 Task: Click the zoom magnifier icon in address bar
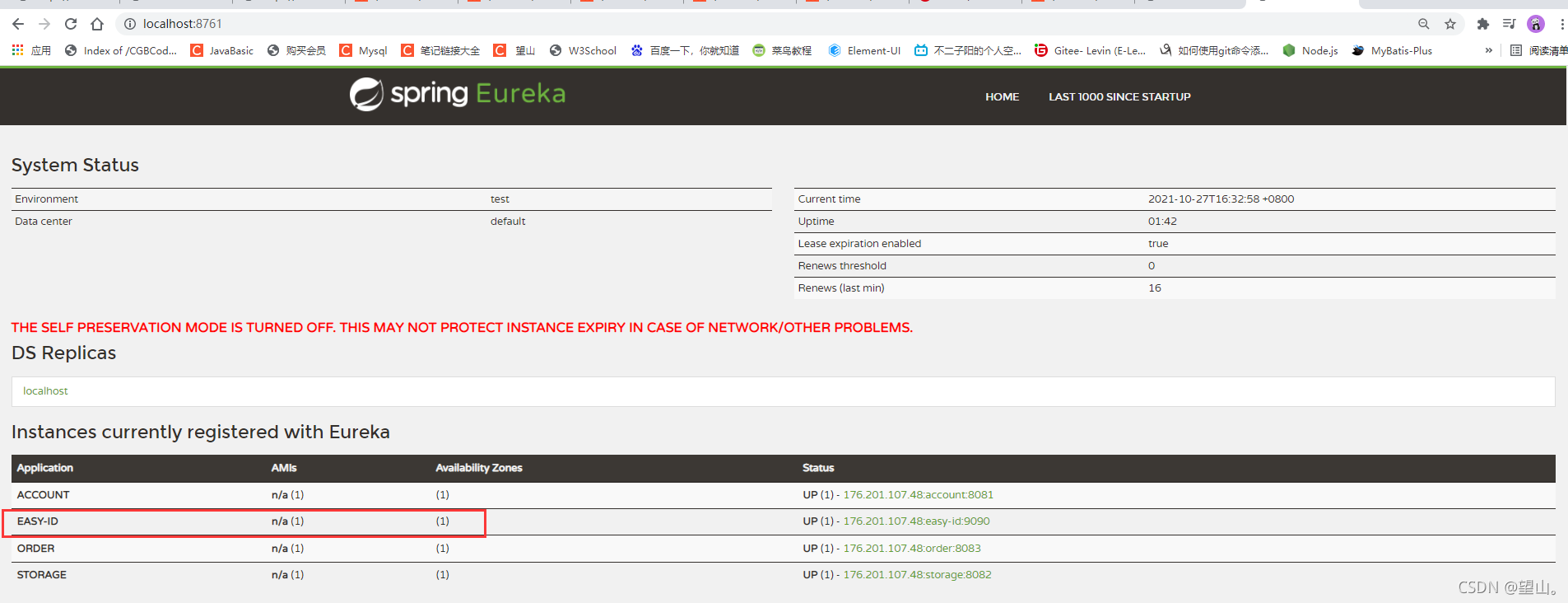tap(1424, 24)
